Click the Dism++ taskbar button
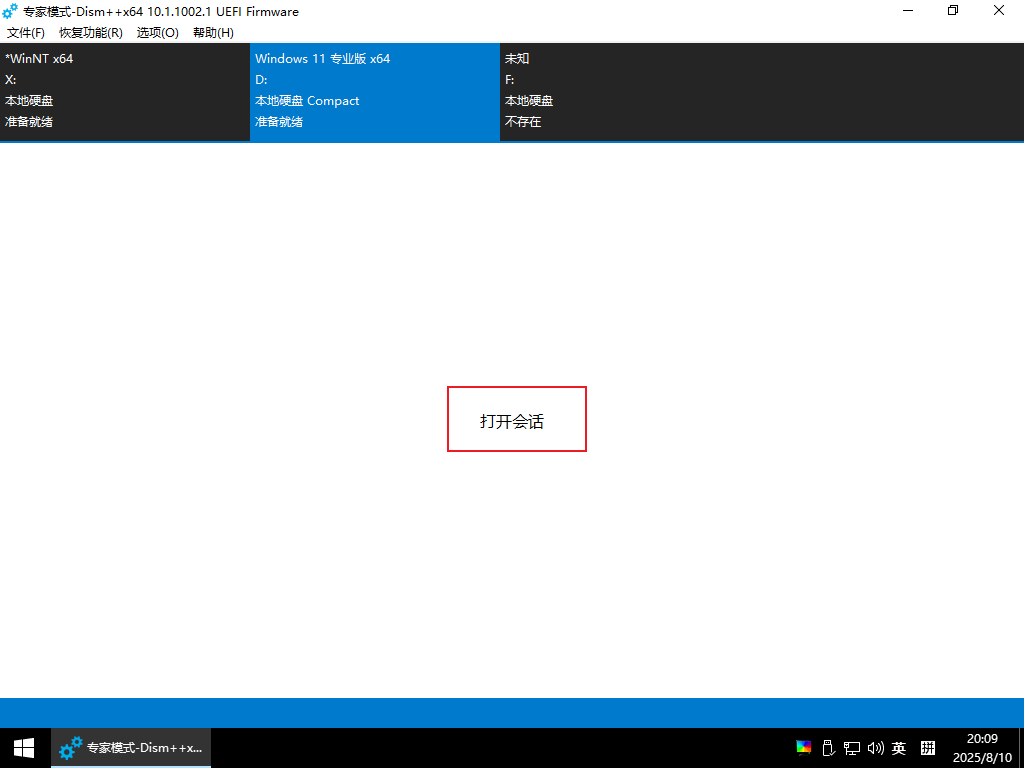Image resolution: width=1024 pixels, height=768 pixels. tap(131, 748)
